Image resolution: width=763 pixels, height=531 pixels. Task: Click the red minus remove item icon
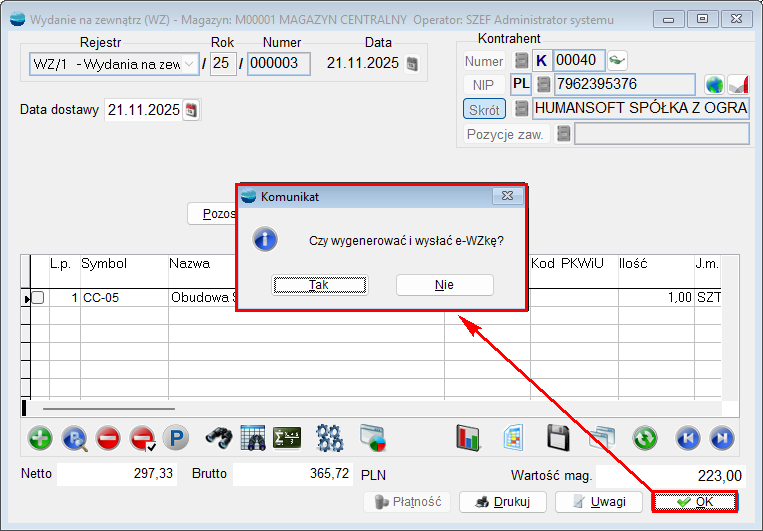coord(108,438)
